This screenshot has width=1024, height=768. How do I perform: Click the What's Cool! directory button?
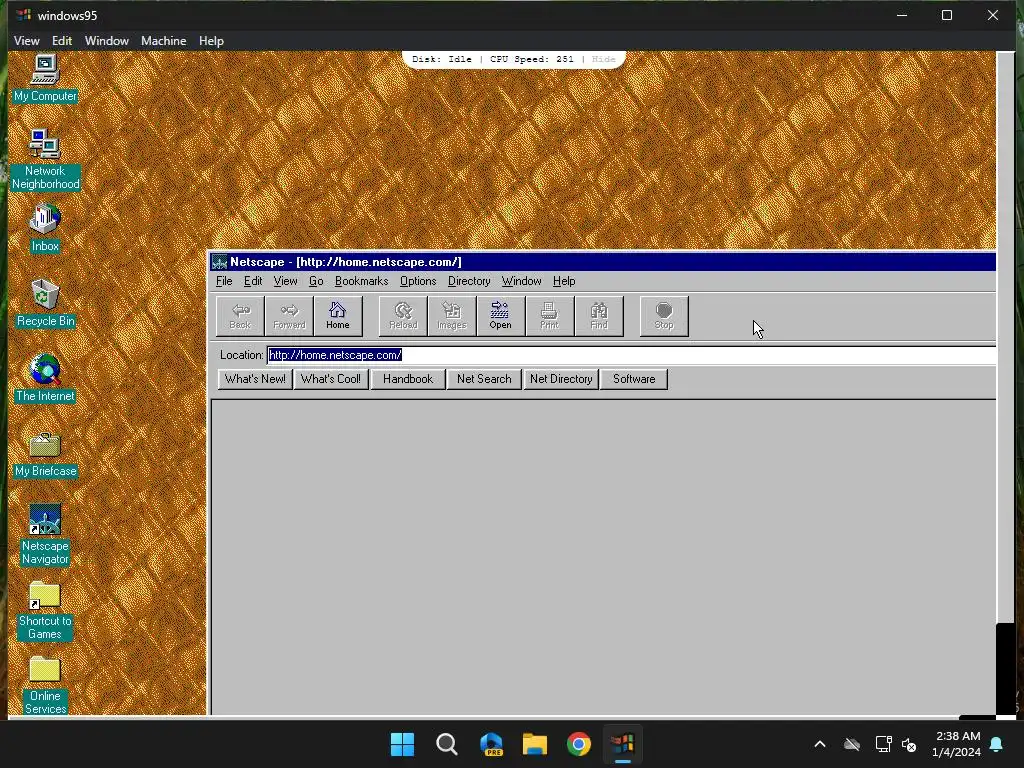click(330, 379)
